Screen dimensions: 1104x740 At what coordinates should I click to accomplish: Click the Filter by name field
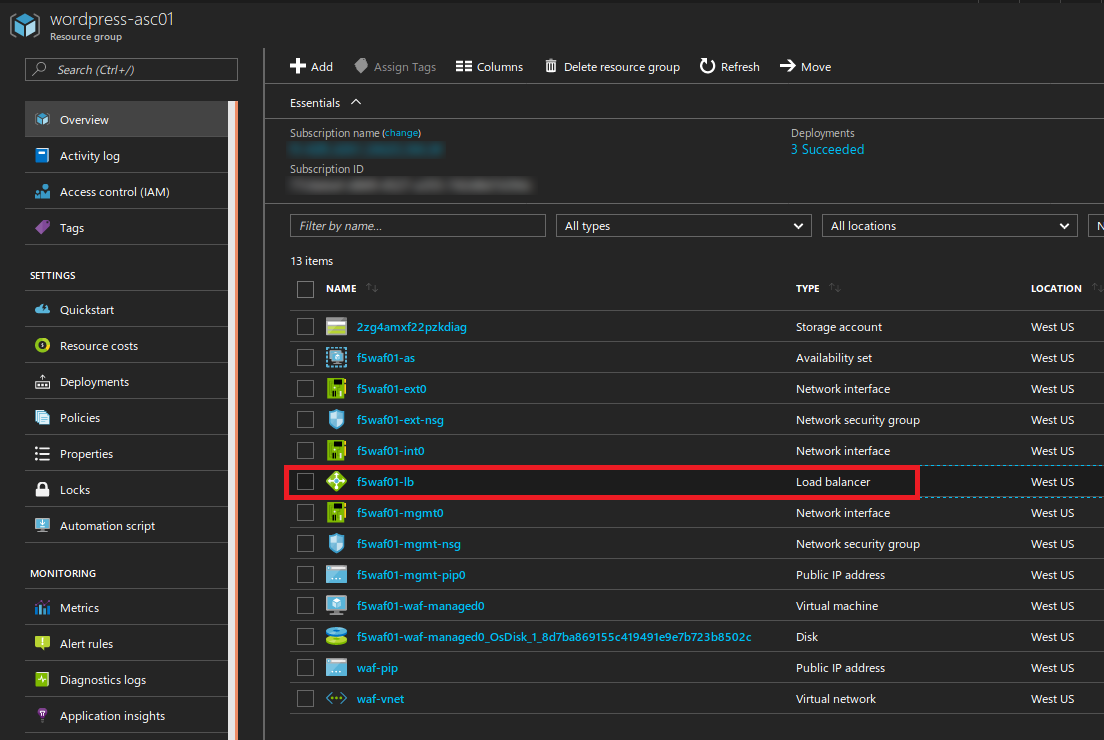coord(418,226)
